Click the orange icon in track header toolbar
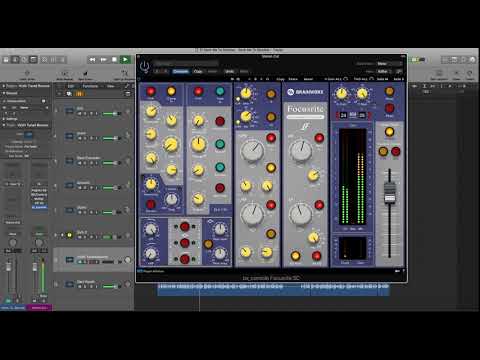The height and width of the screenshot is (360, 480). pyautogui.click(x=79, y=94)
